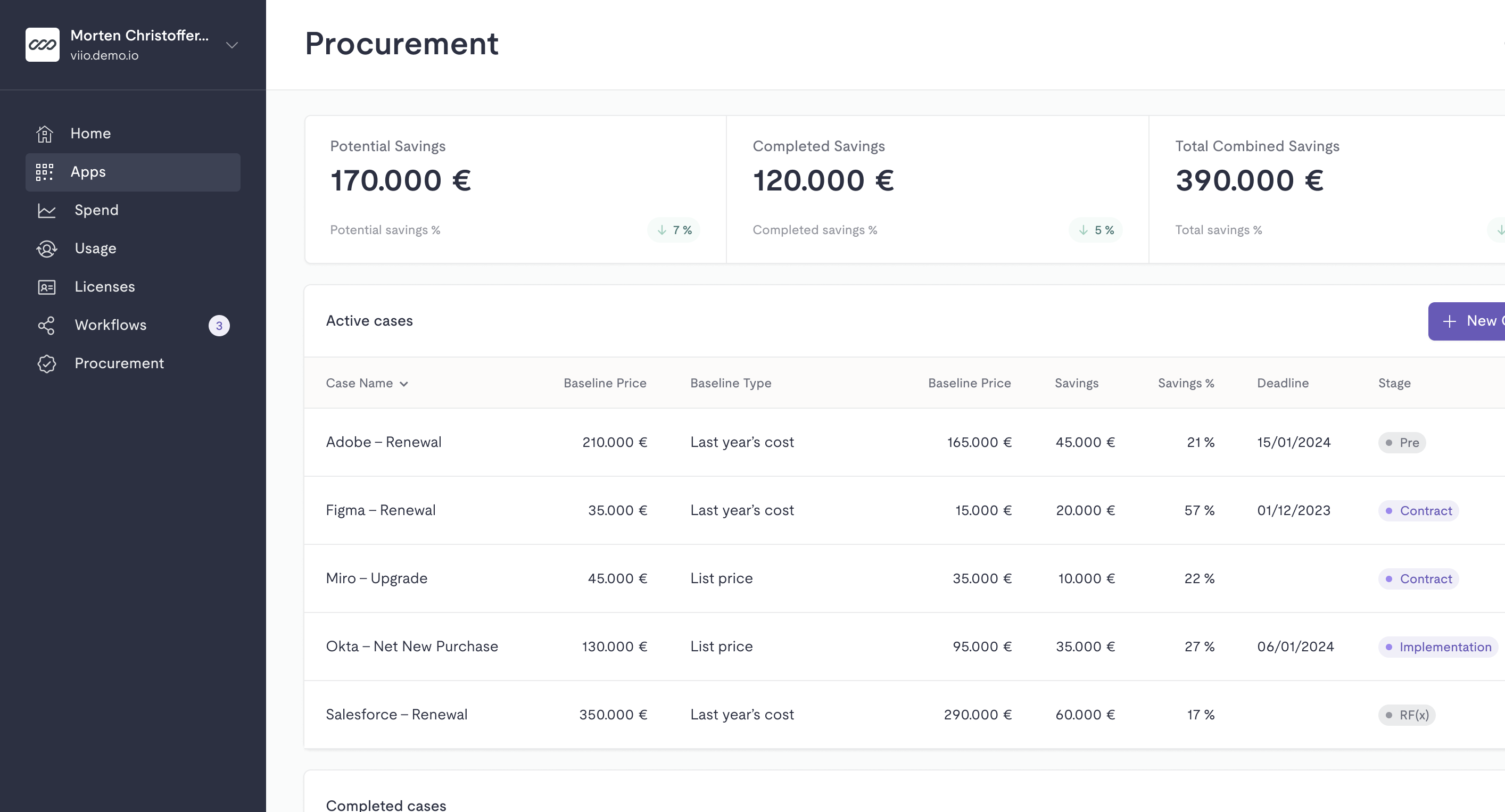Screen dimensions: 1505x812
Task: Select the Workflows notification count badge
Action: click(x=219, y=325)
